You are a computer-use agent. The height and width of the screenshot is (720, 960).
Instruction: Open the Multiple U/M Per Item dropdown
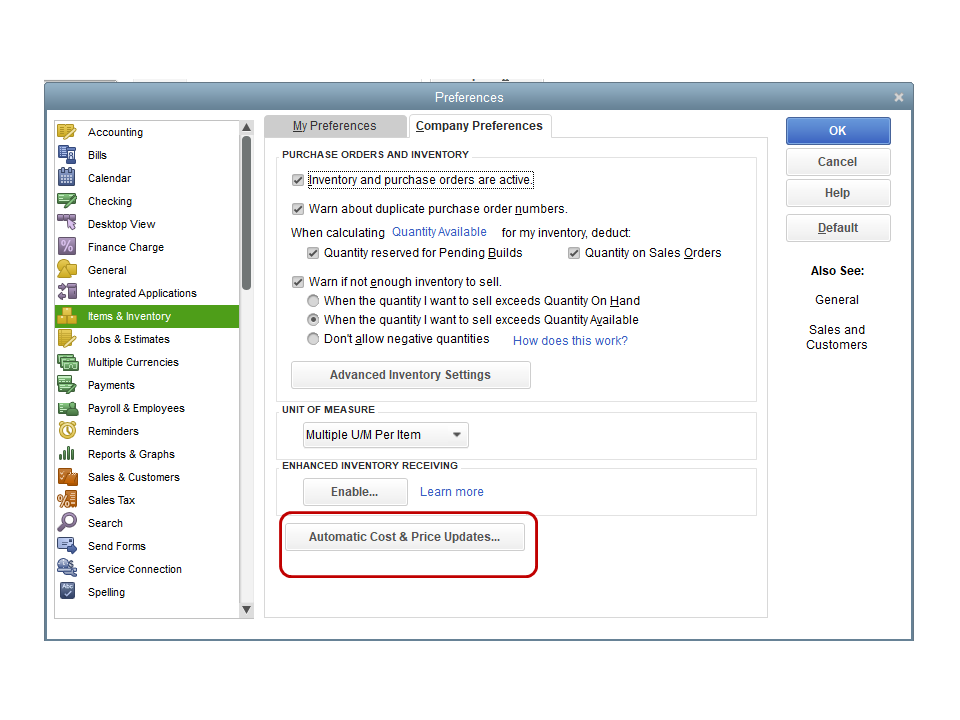point(386,435)
